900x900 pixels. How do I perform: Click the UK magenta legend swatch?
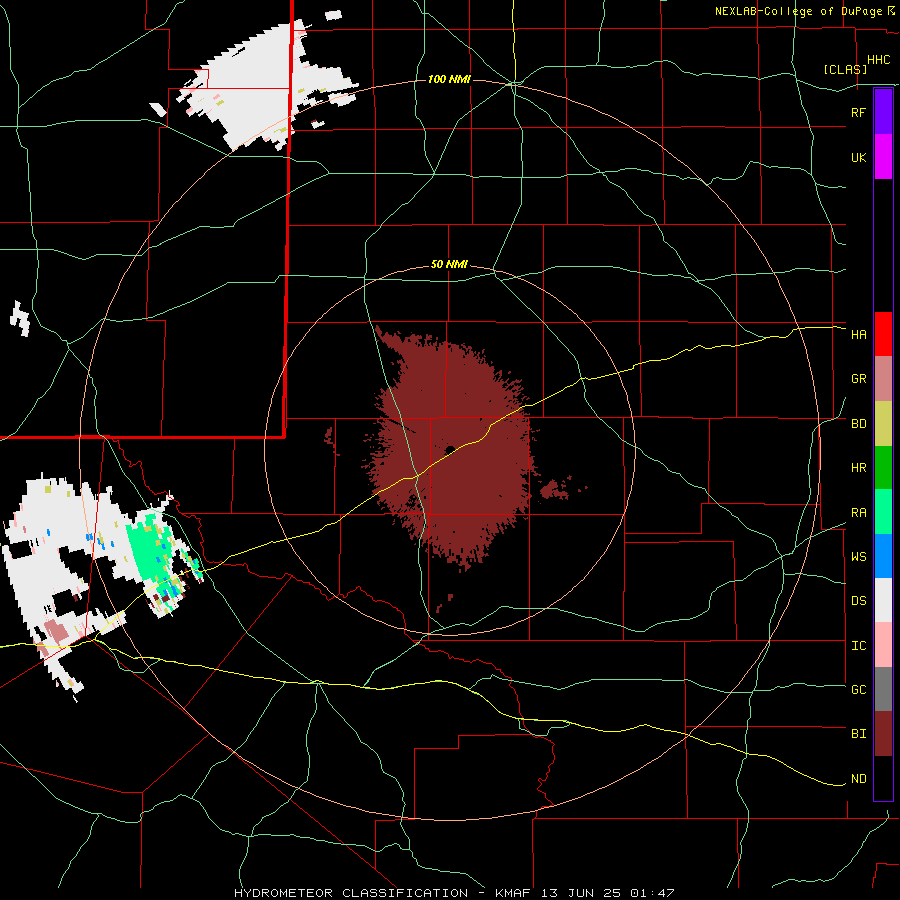883,157
